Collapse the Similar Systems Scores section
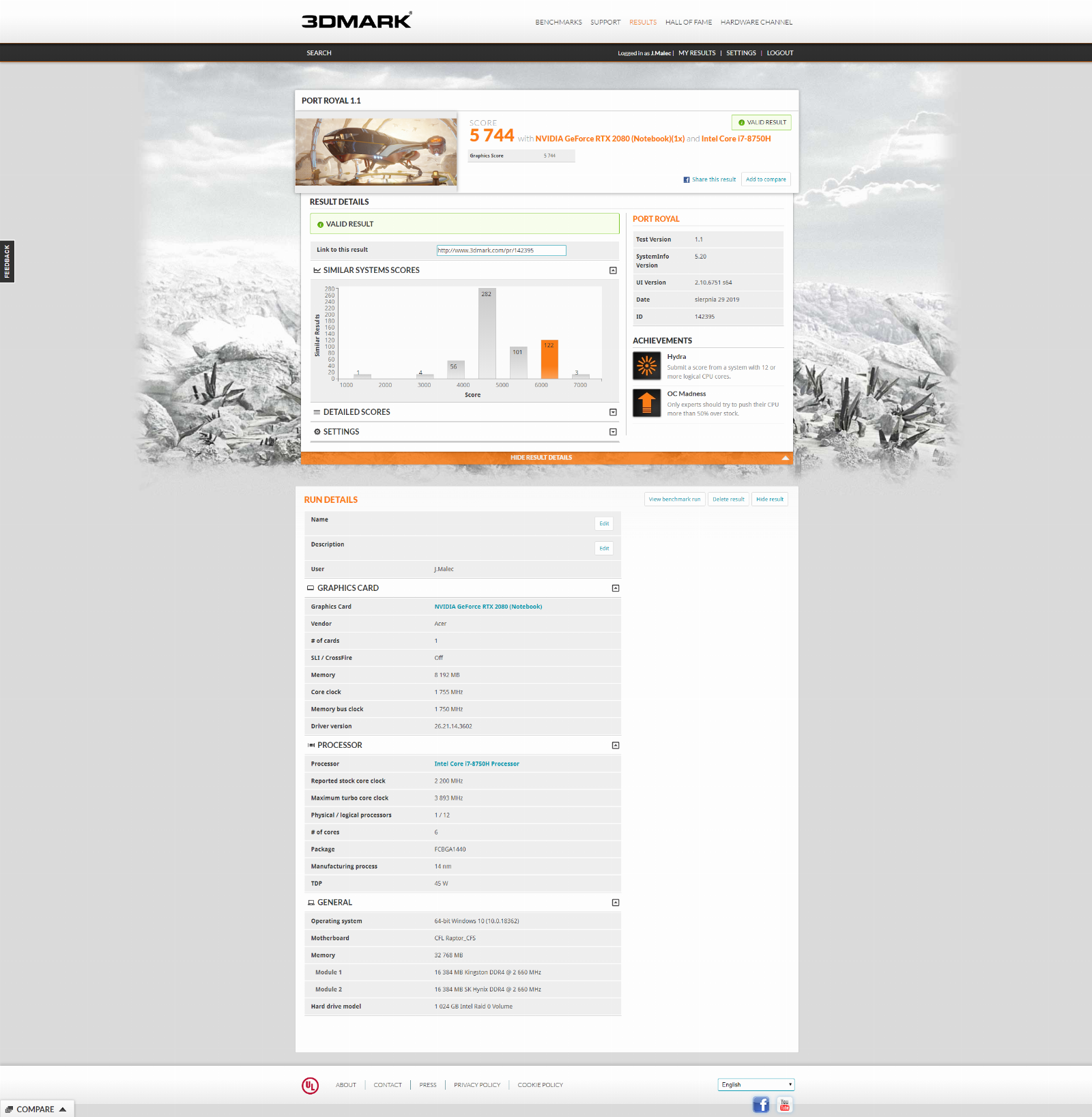This screenshot has height=1117, width=1092. [613, 270]
